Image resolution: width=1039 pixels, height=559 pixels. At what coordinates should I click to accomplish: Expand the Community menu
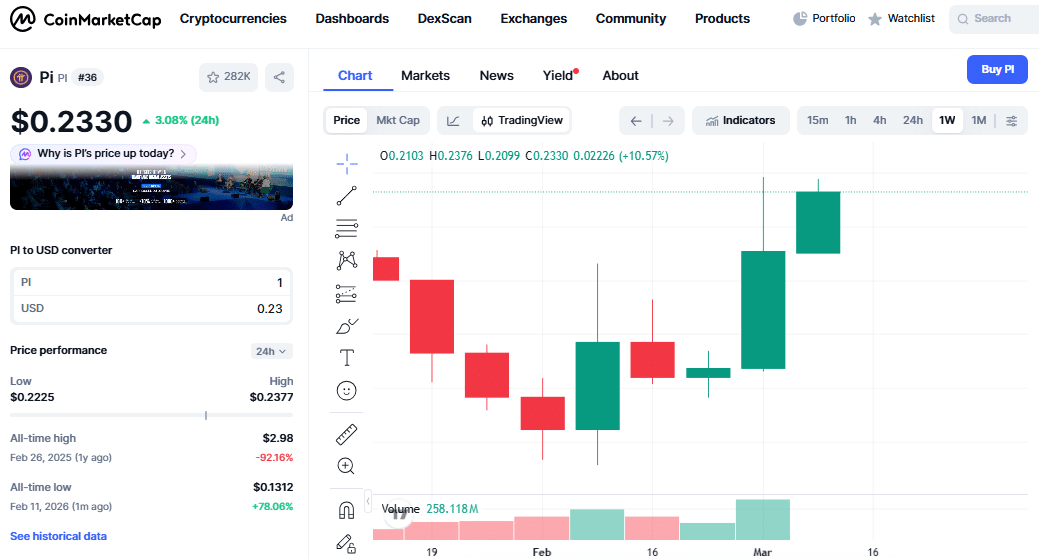click(631, 19)
